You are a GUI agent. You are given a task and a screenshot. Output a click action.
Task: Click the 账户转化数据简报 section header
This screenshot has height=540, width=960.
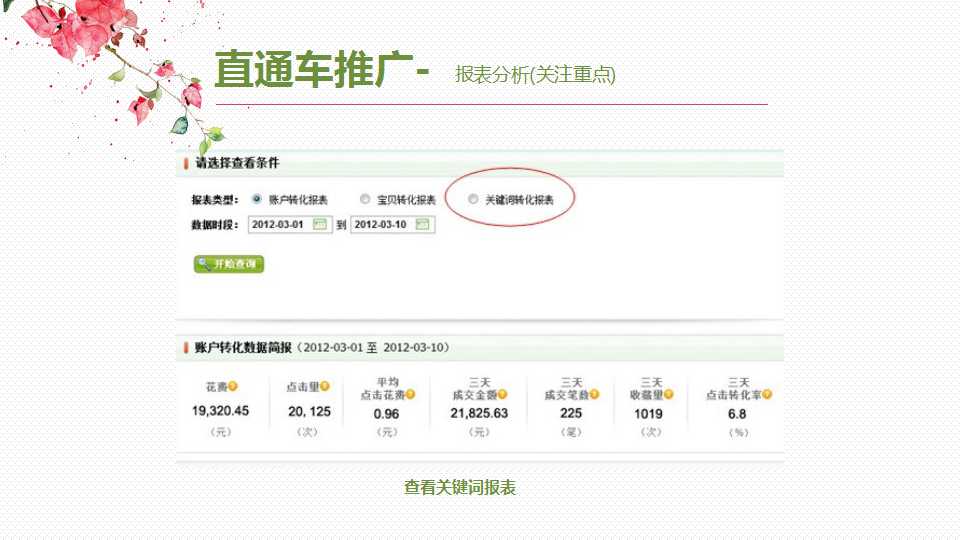[242, 347]
